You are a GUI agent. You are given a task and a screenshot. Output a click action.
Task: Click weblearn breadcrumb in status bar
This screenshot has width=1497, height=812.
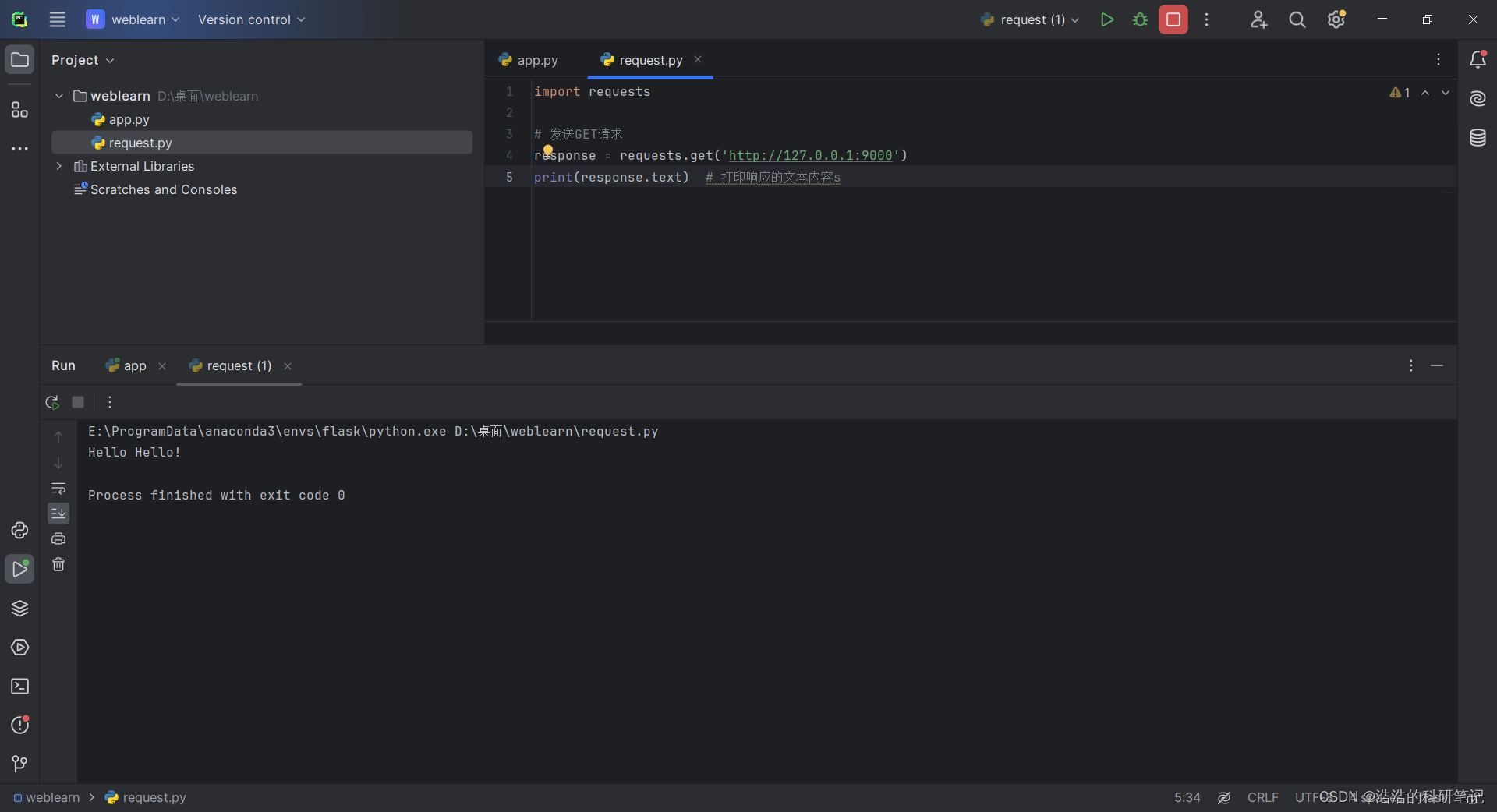tap(46, 797)
